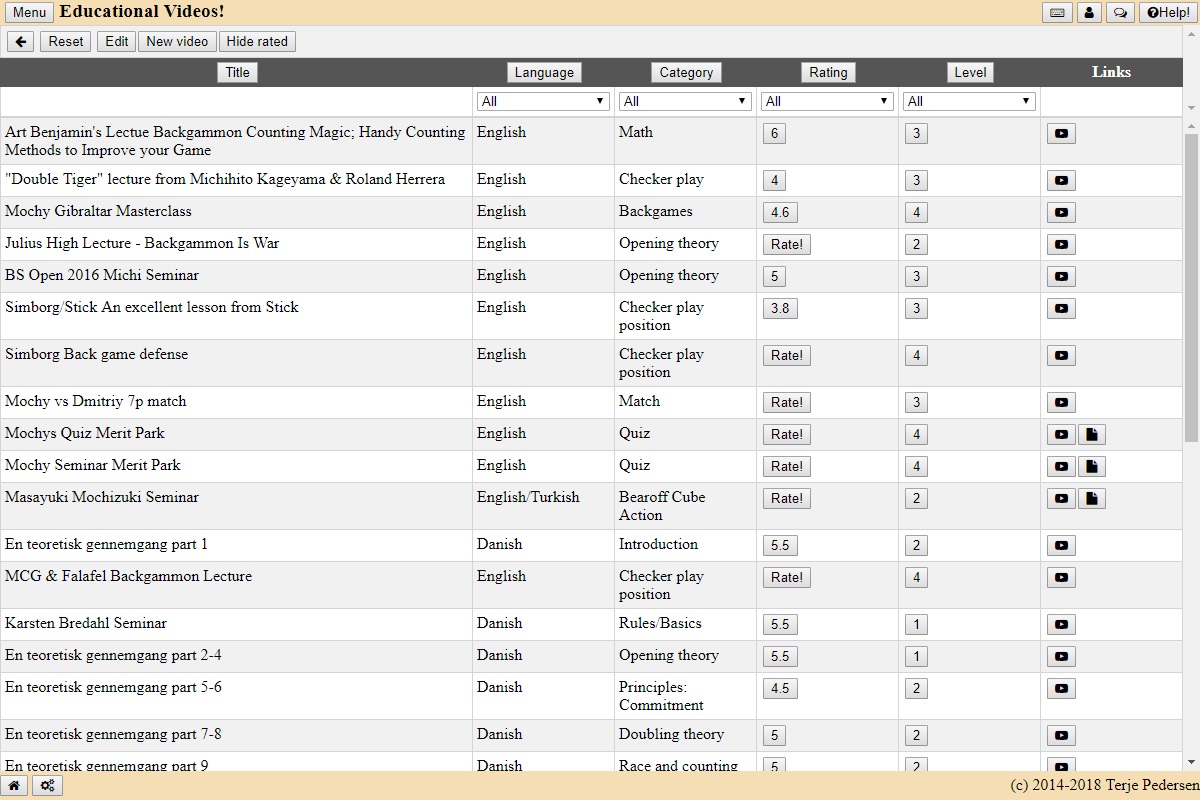Select the "Karsten Bredahl Seminar" title

coord(86,624)
